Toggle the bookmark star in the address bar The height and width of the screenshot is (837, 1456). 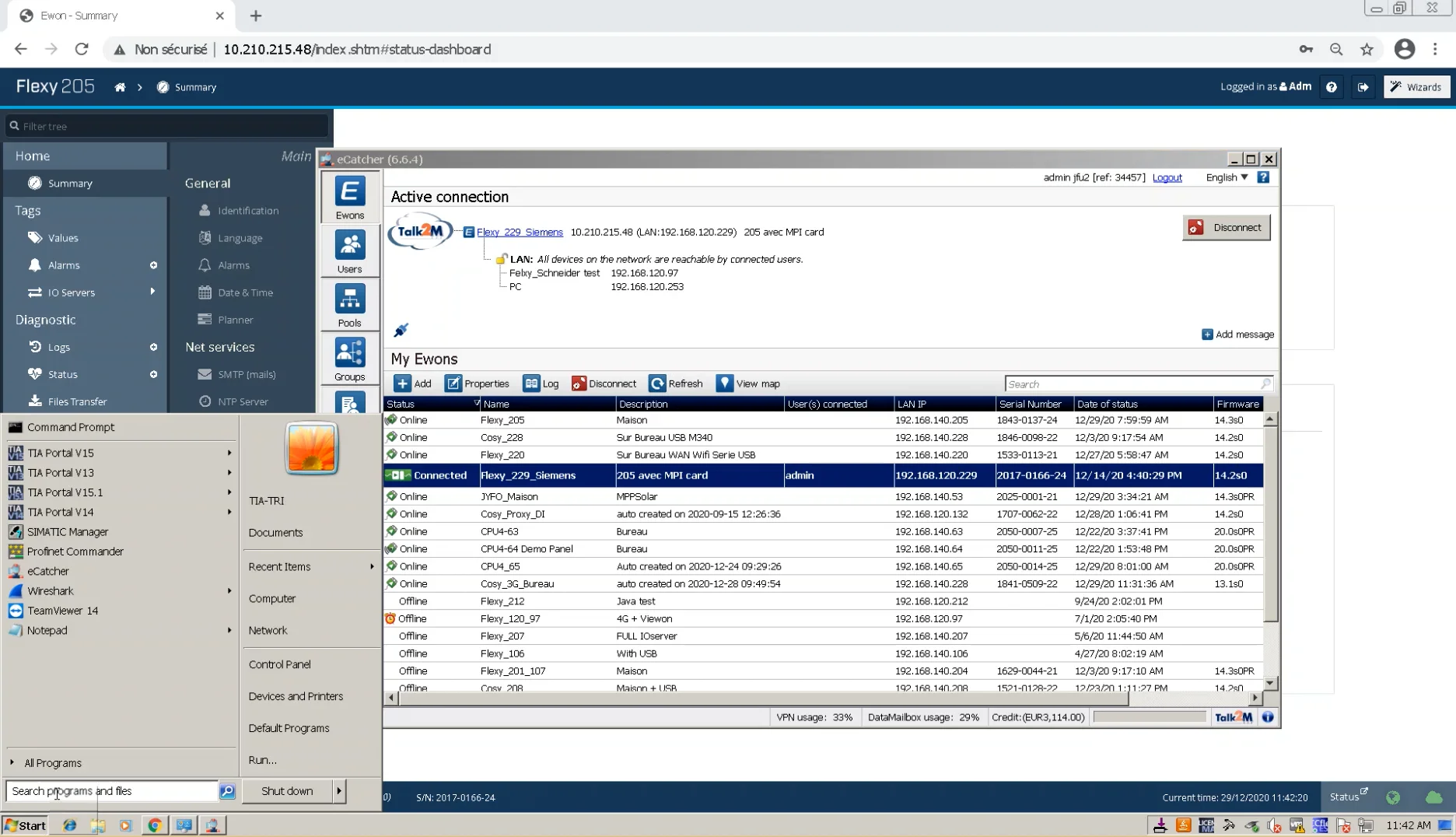[x=1367, y=49]
